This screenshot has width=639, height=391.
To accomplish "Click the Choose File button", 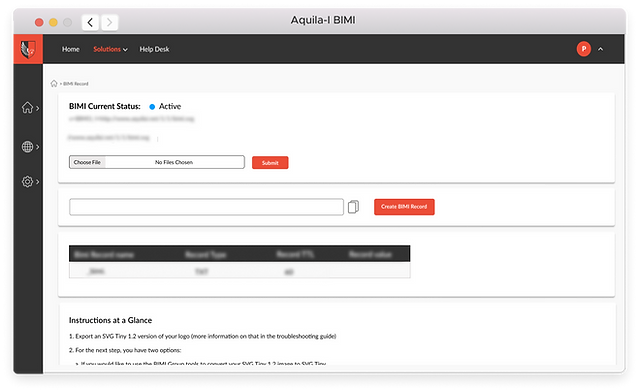I will tap(87, 162).
